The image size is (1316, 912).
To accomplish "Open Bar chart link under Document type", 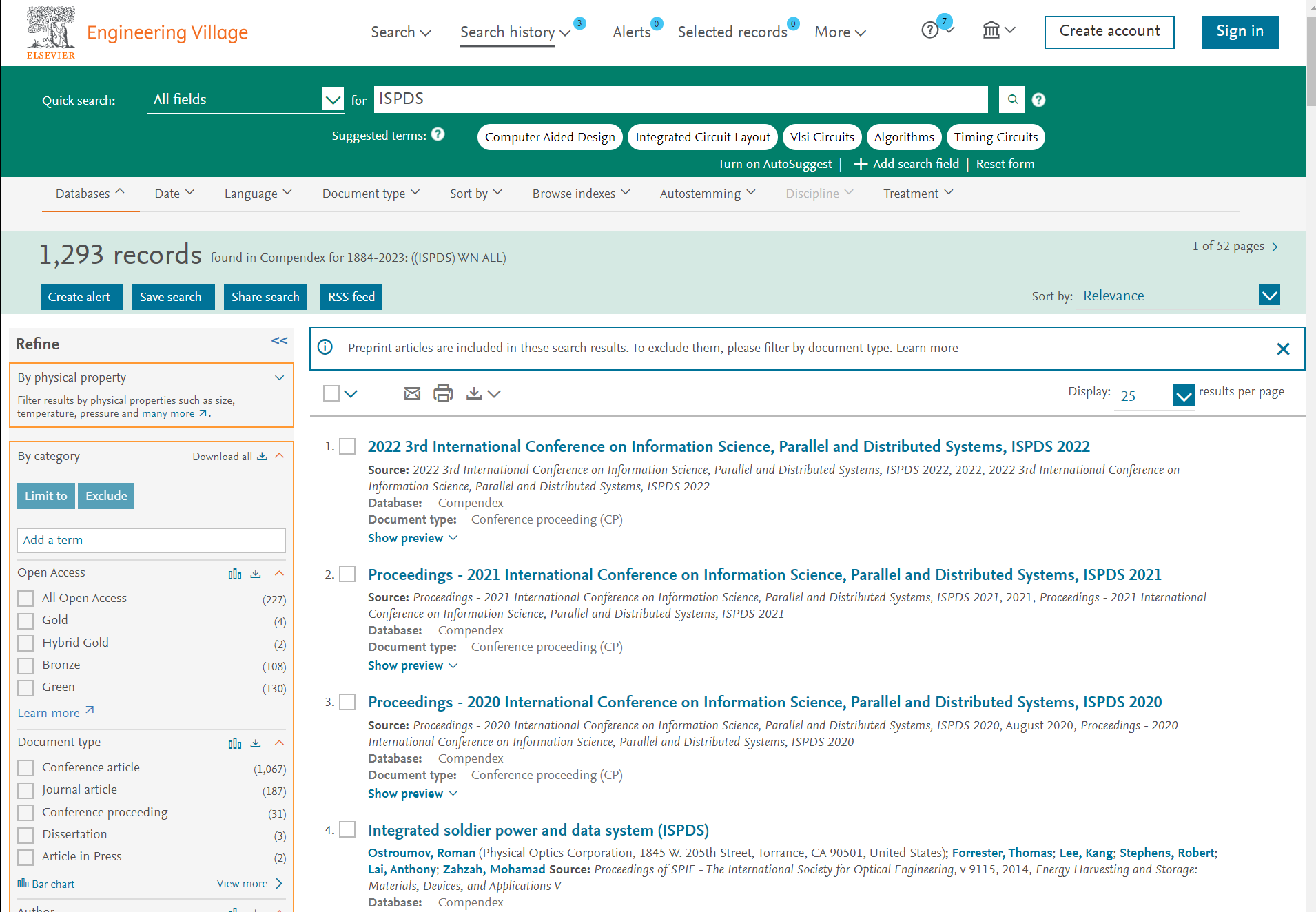I will [x=46, y=884].
